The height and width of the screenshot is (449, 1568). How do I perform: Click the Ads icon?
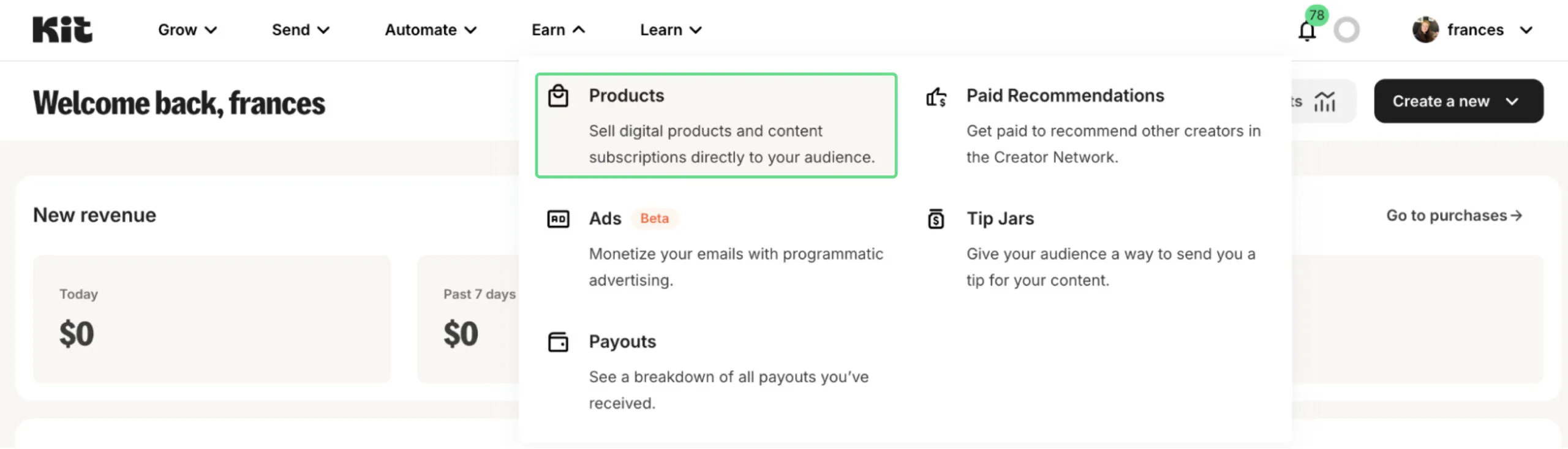pyautogui.click(x=558, y=219)
